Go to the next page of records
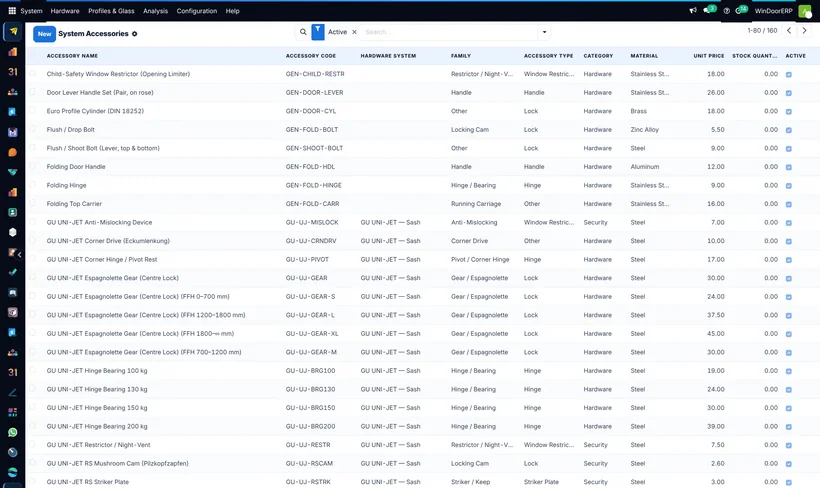 (804, 31)
